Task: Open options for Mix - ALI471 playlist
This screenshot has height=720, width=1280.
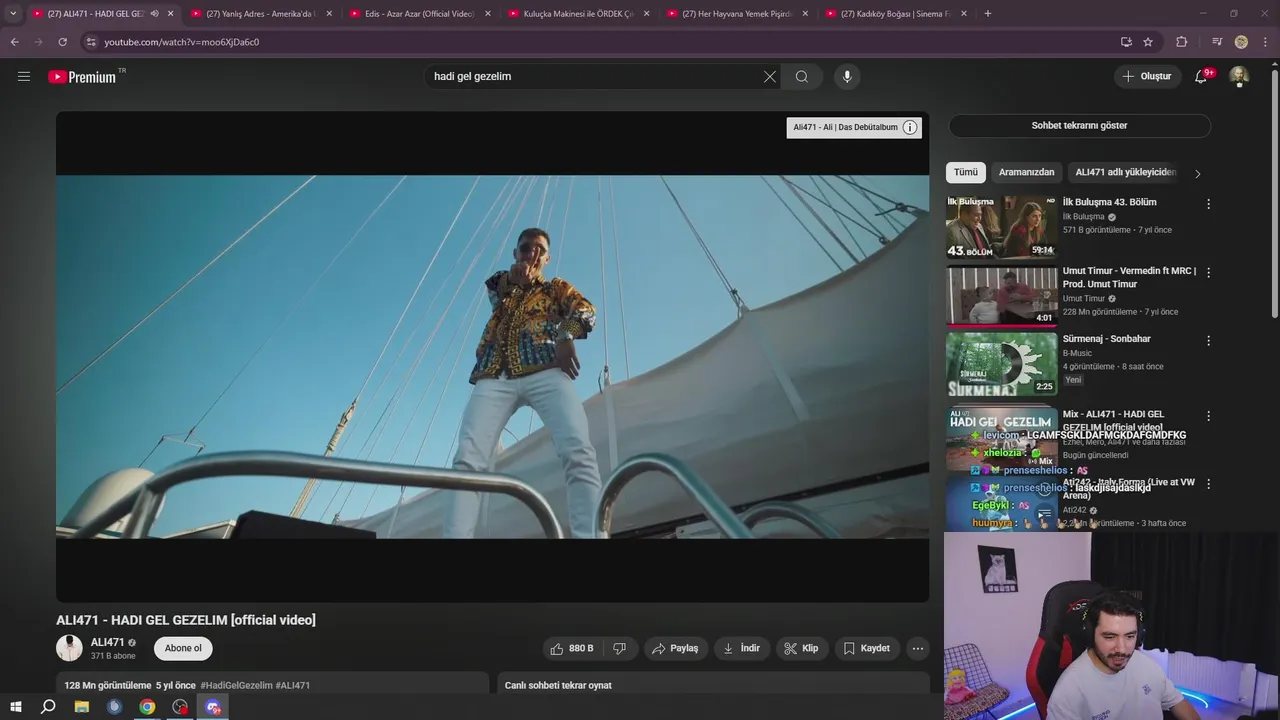Action: tap(1208, 415)
